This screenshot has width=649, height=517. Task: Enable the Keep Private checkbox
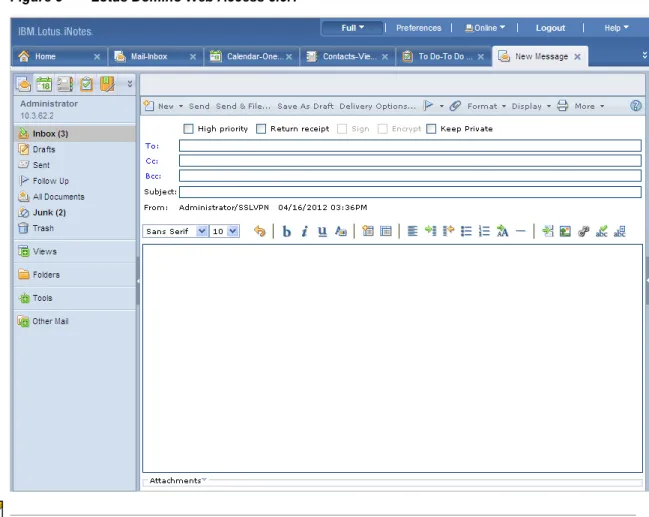point(431,129)
